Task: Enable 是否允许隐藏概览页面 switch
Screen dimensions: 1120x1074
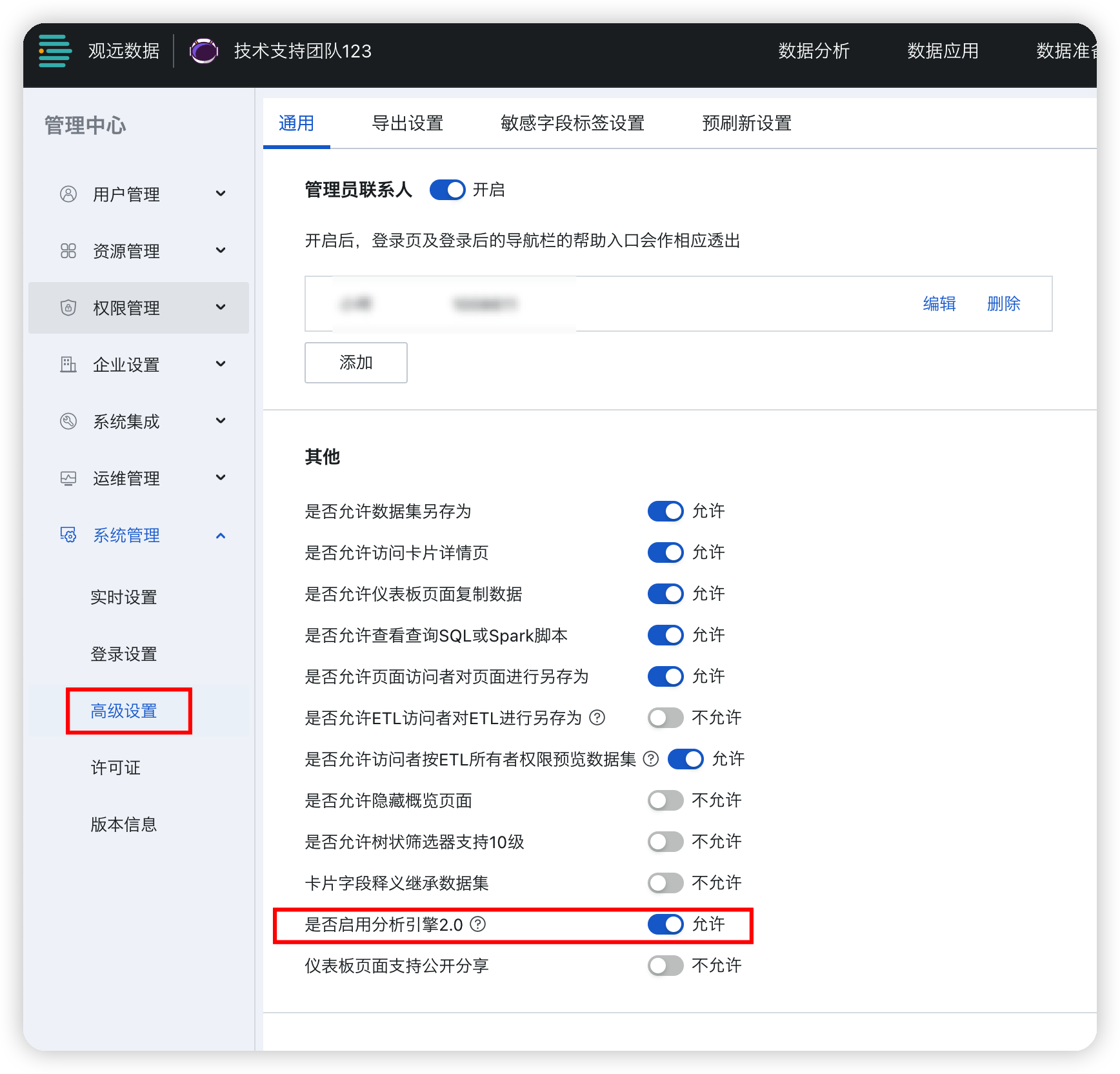Action: (666, 800)
